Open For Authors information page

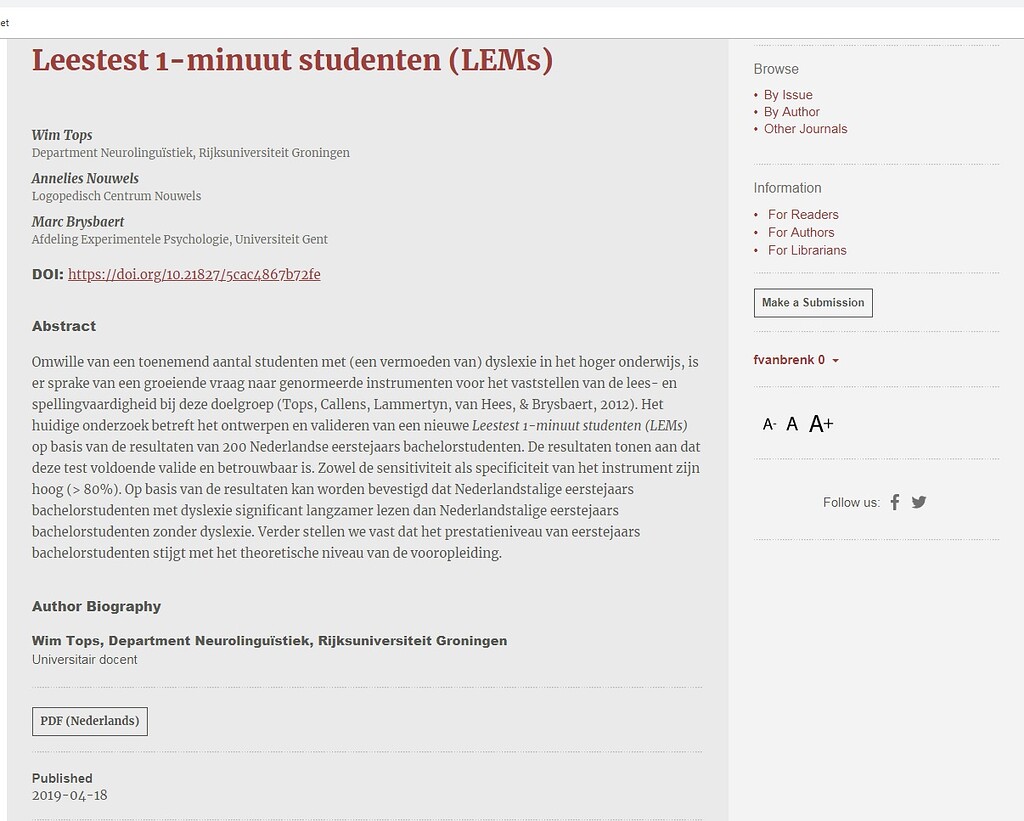[x=801, y=232]
